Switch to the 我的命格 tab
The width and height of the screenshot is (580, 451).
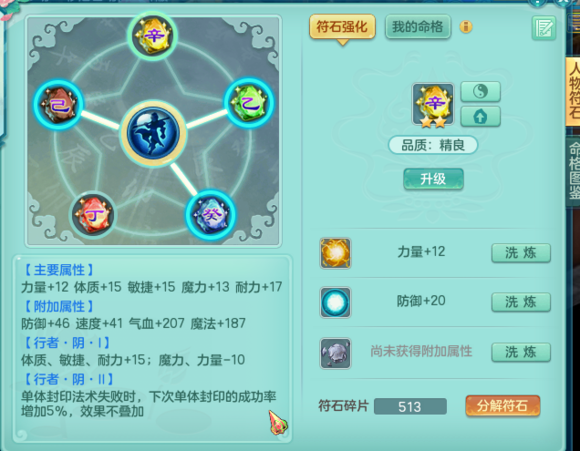tap(418, 27)
